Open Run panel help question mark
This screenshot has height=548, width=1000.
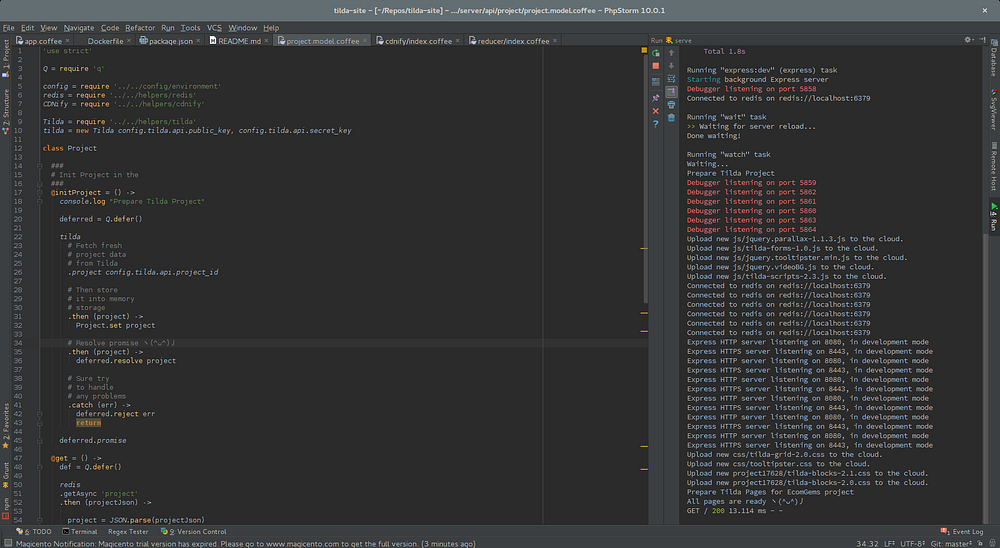click(656, 124)
